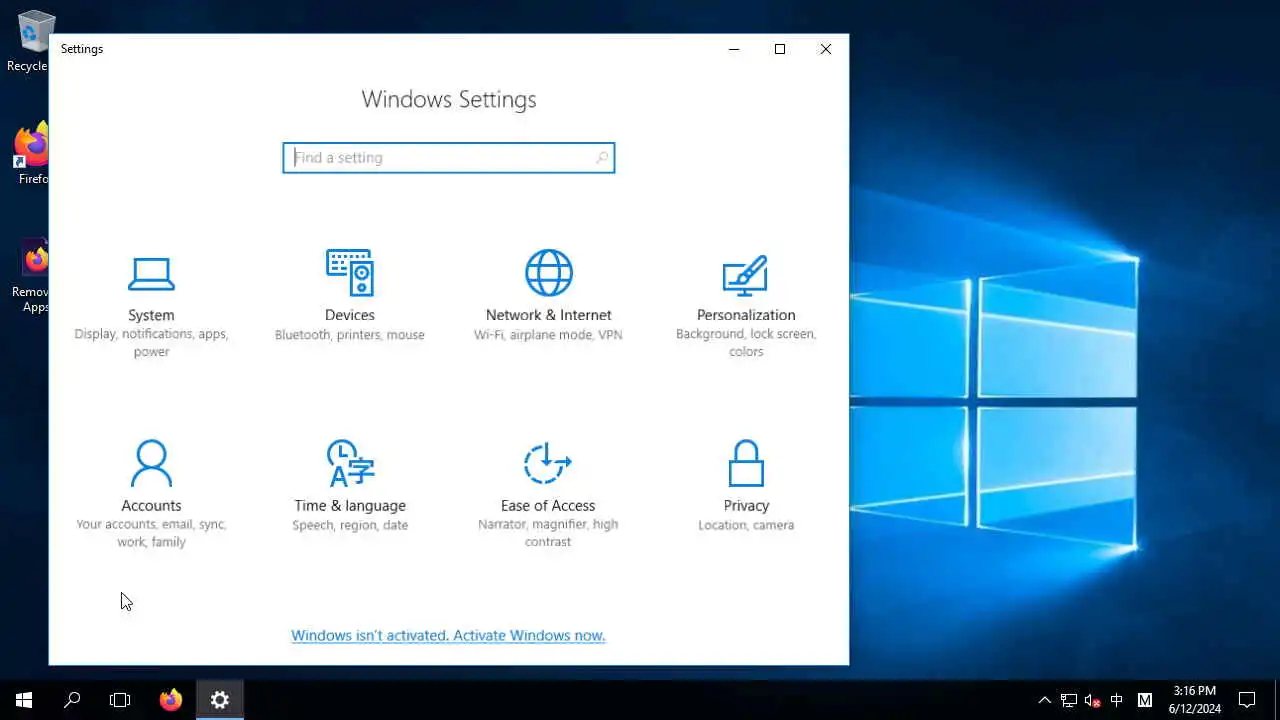Click 'Bluetooth, printers, mouse' description
The height and width of the screenshot is (720, 1280).
[350, 335]
